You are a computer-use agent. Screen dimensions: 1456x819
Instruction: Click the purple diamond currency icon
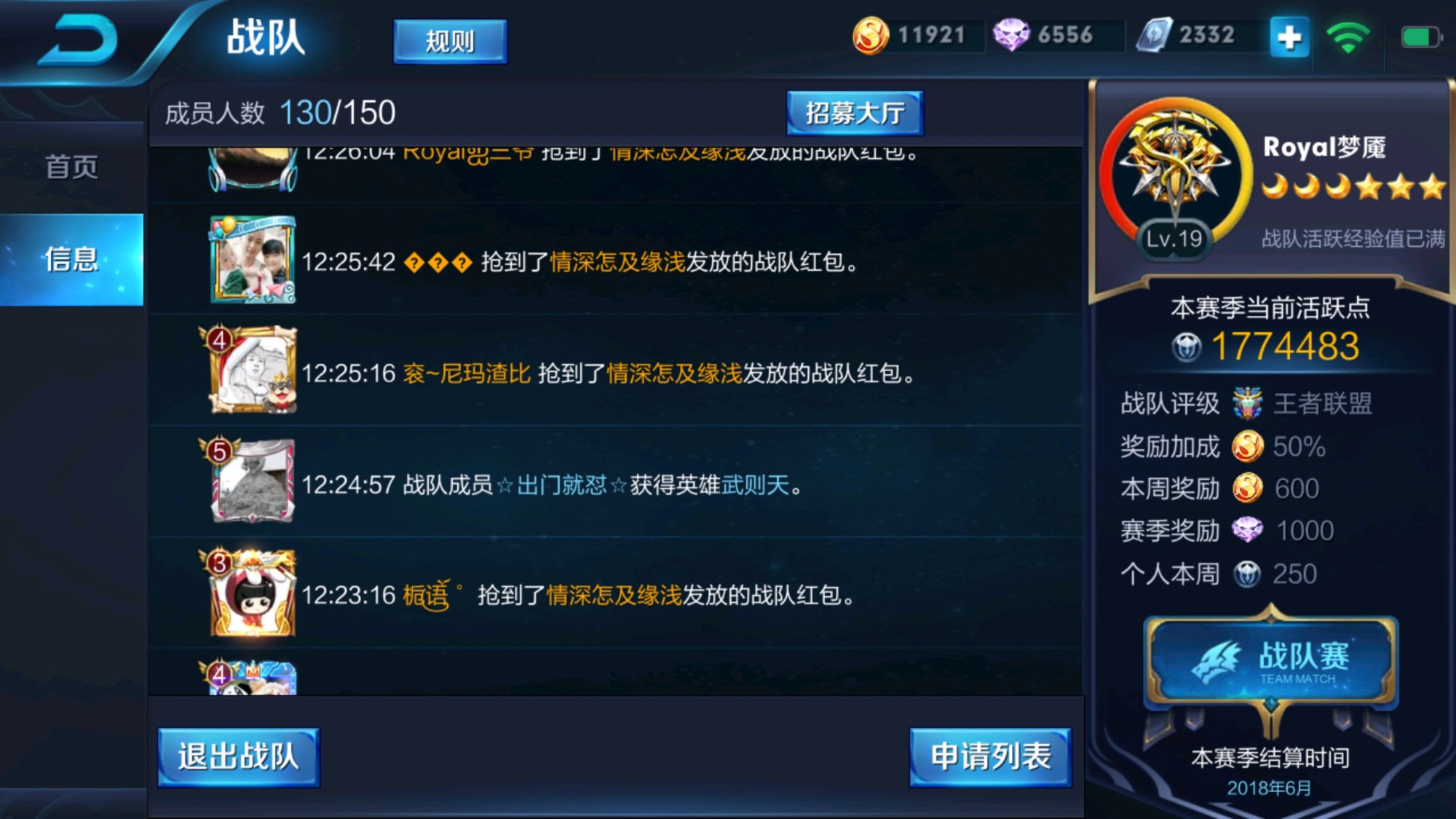coord(1011,35)
